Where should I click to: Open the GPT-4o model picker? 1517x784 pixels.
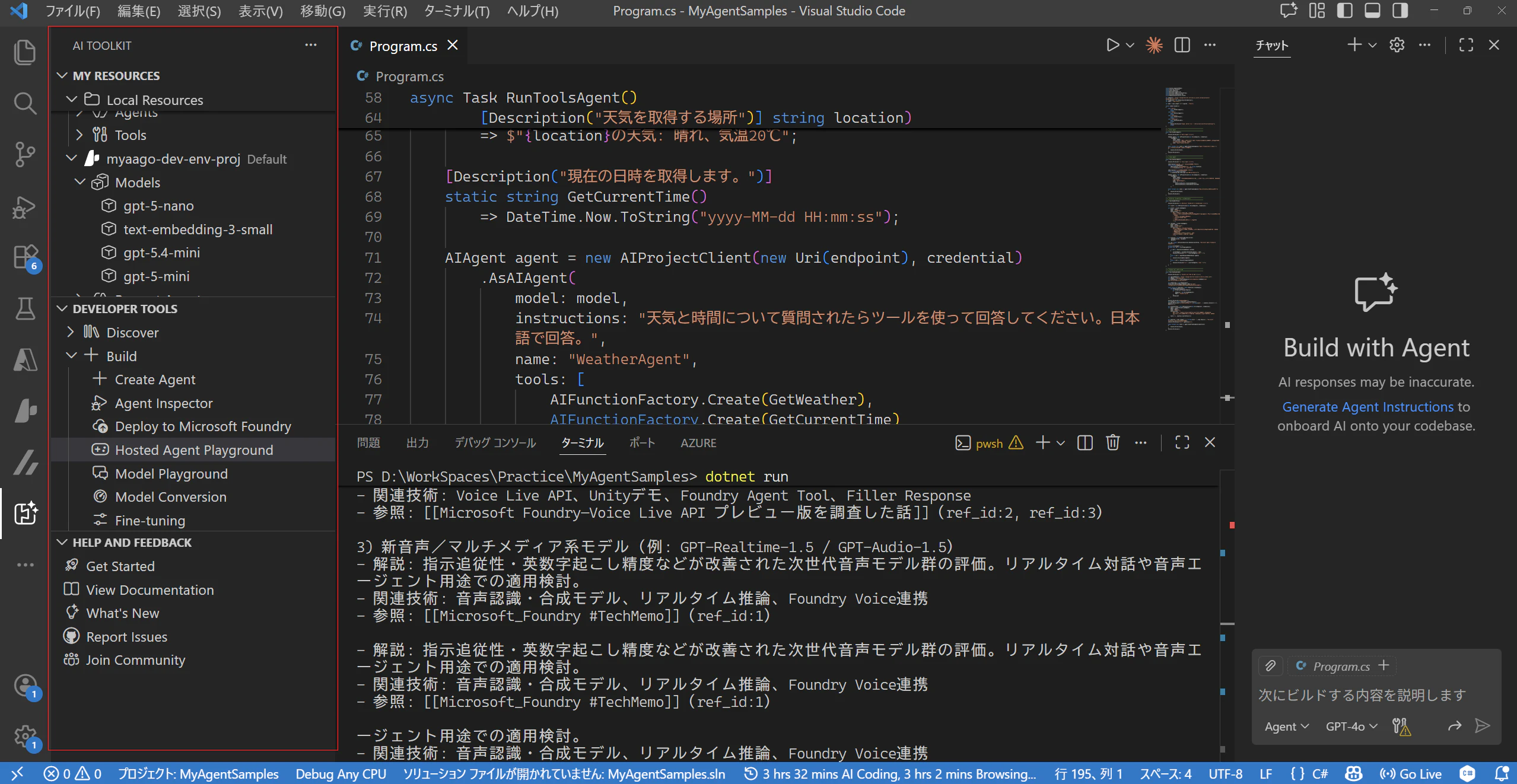1351,726
